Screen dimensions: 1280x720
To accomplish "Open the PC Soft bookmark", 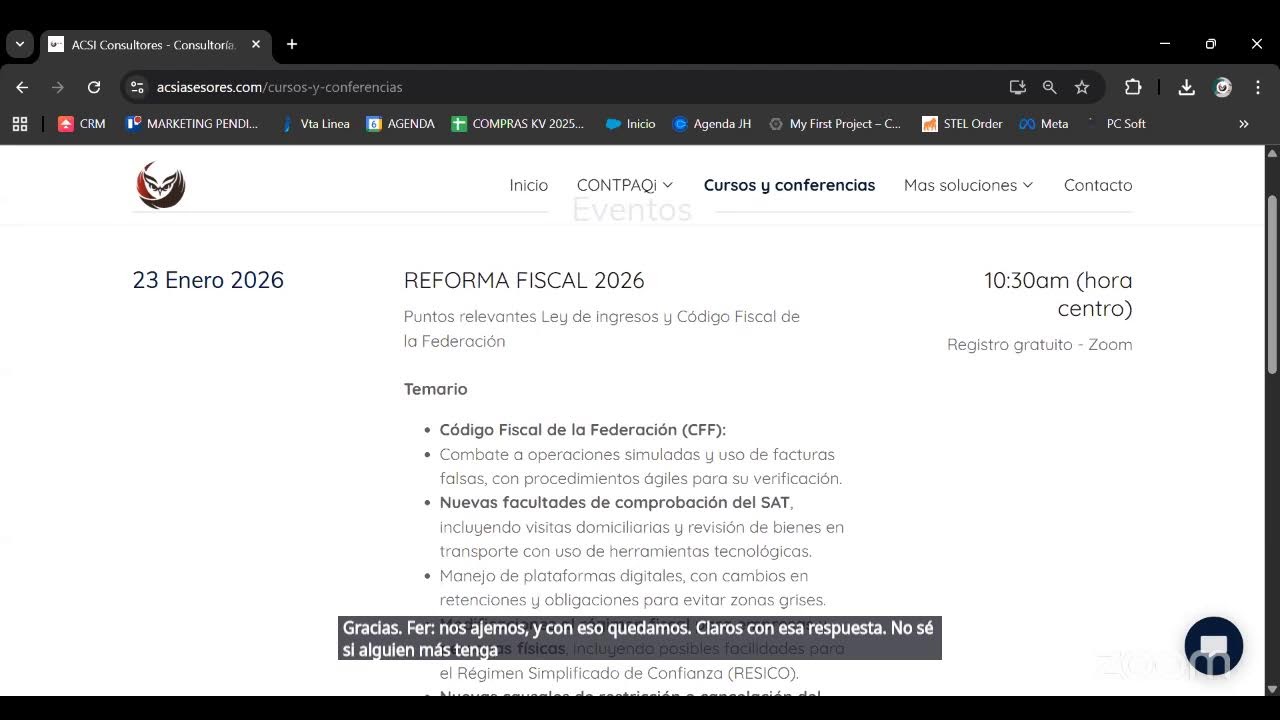I will [1116, 124].
